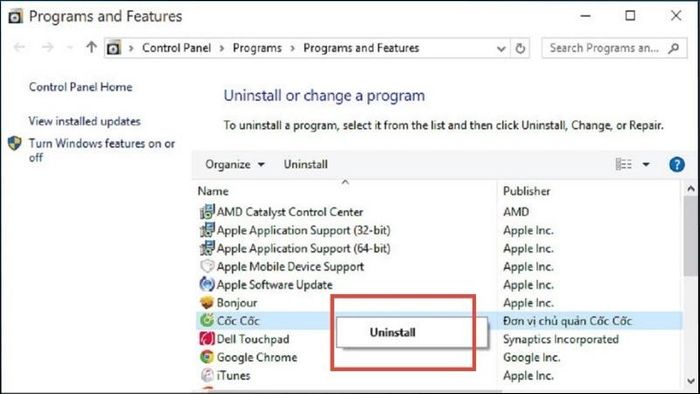
Task: Click the Cốc Cốc browser icon
Action: (207, 320)
